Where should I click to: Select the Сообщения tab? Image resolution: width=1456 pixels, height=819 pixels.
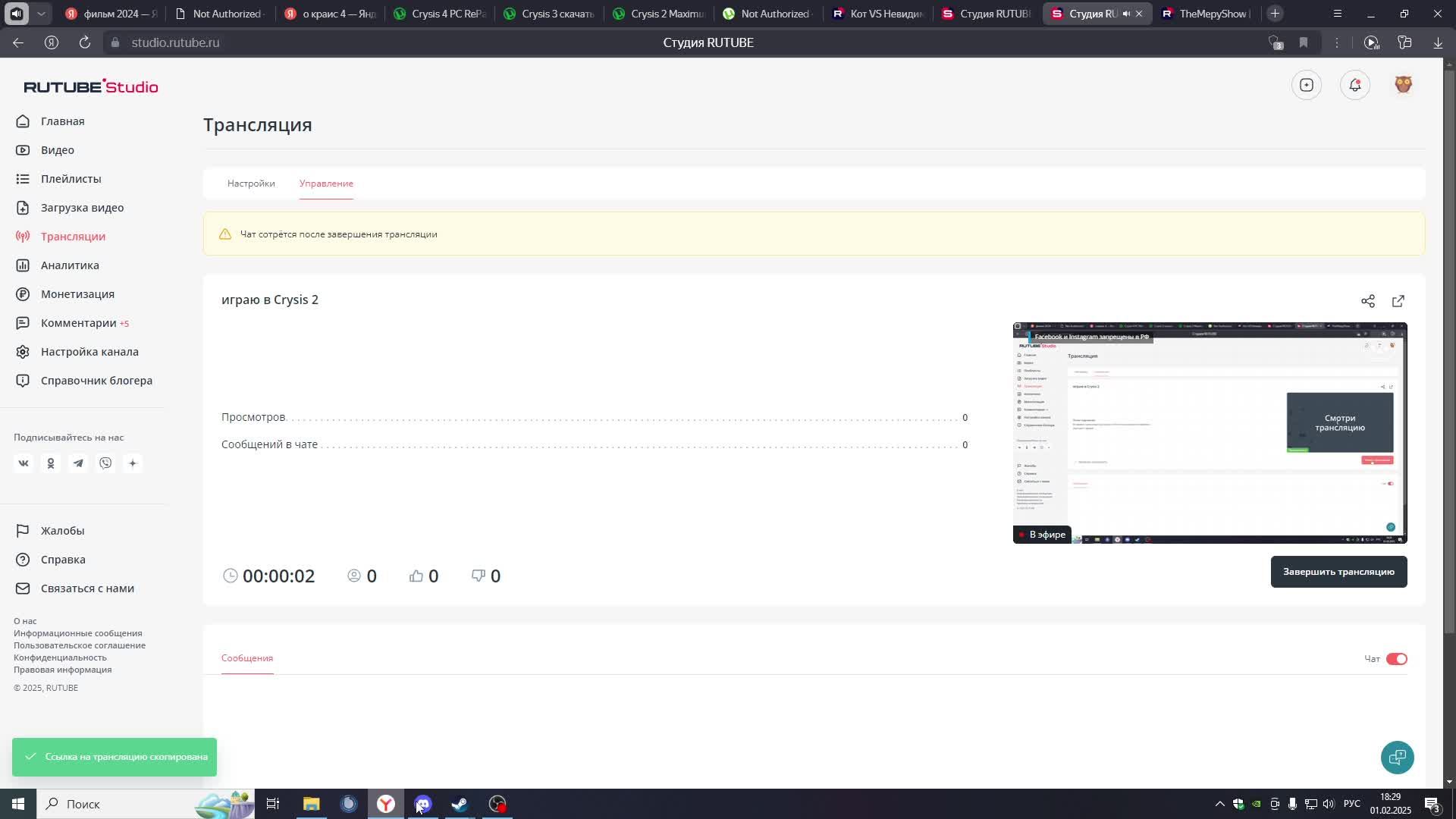(247, 658)
